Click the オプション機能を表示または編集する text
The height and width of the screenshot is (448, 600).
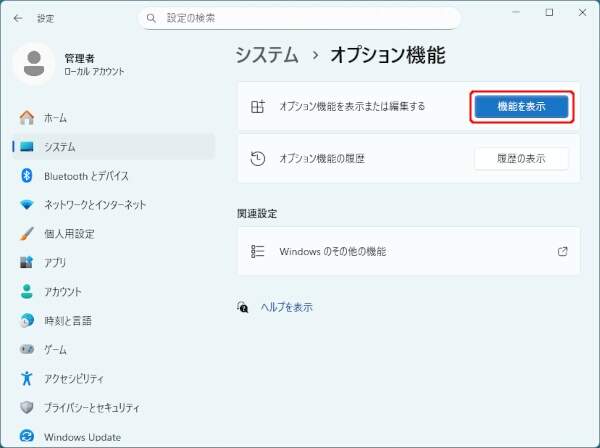(352, 106)
